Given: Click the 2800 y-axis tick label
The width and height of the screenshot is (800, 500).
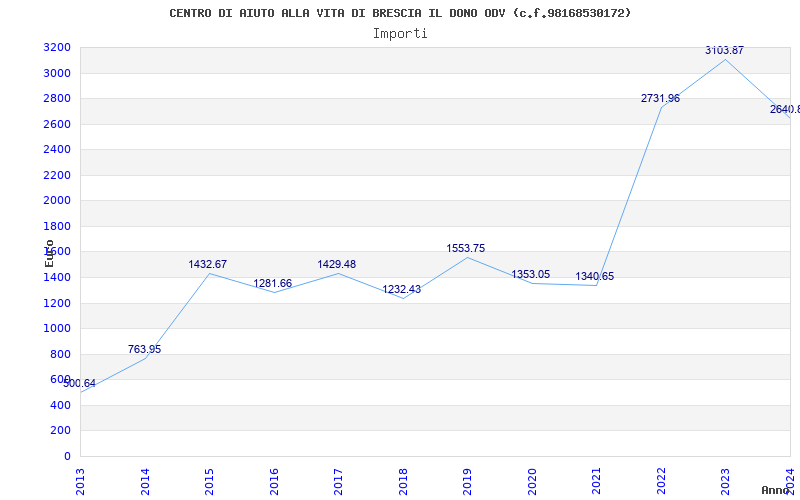Looking at the screenshot, I should (x=57, y=98).
